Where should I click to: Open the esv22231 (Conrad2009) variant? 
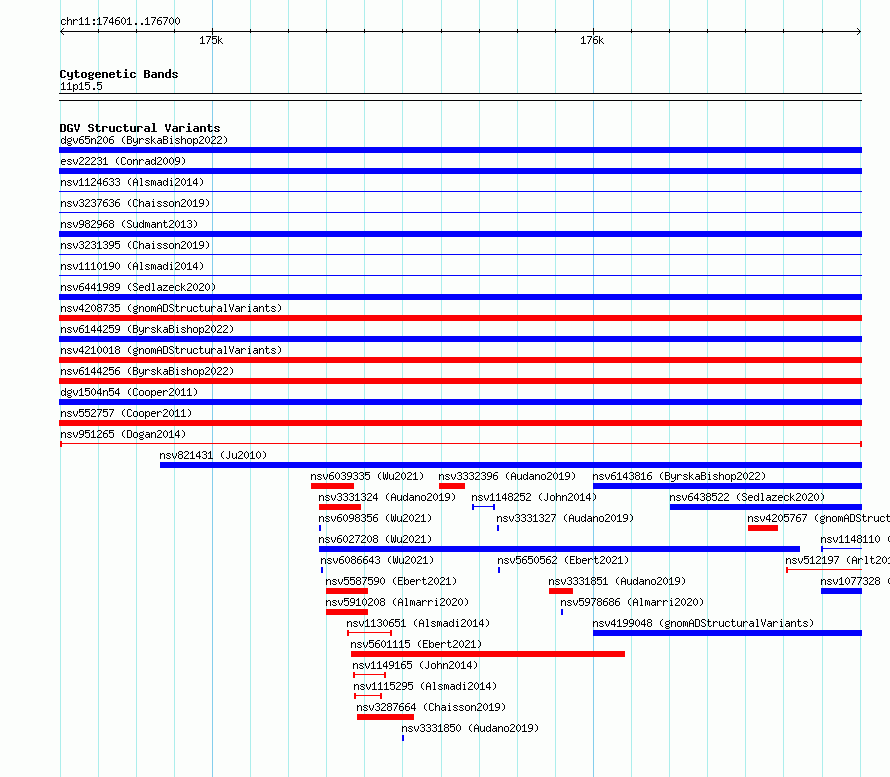pyautogui.click(x=123, y=161)
